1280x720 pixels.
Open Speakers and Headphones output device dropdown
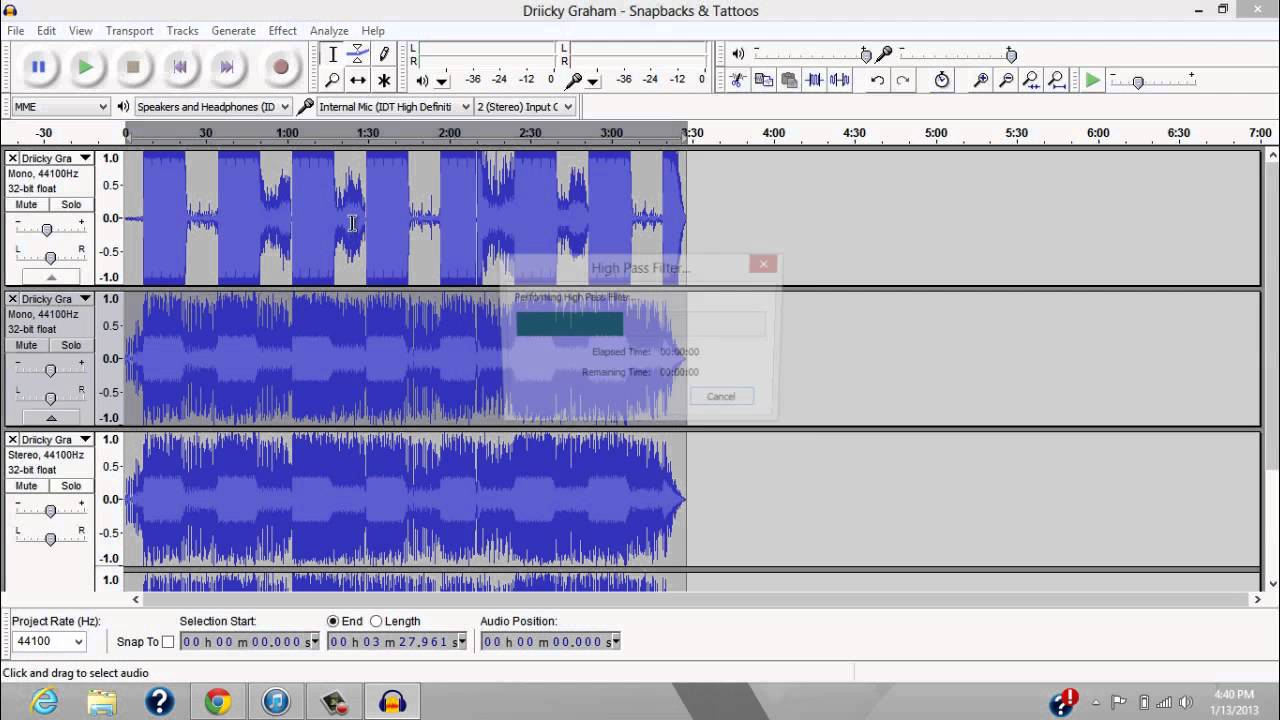click(x=213, y=106)
